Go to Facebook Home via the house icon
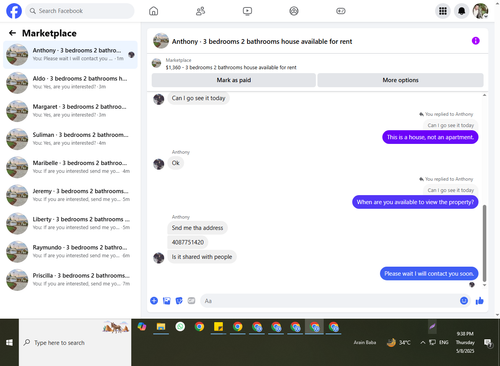Viewport: 500px width, 366px height. tap(153, 11)
